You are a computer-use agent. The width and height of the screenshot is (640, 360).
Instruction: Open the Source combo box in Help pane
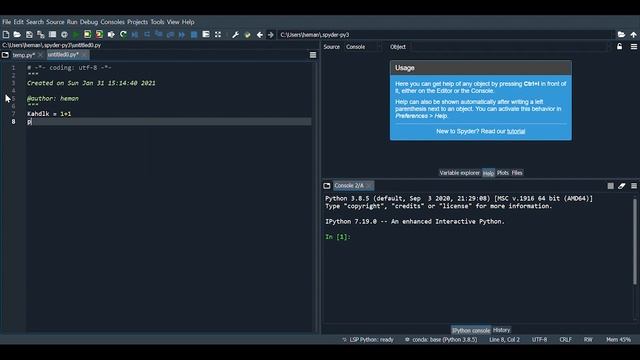point(364,47)
